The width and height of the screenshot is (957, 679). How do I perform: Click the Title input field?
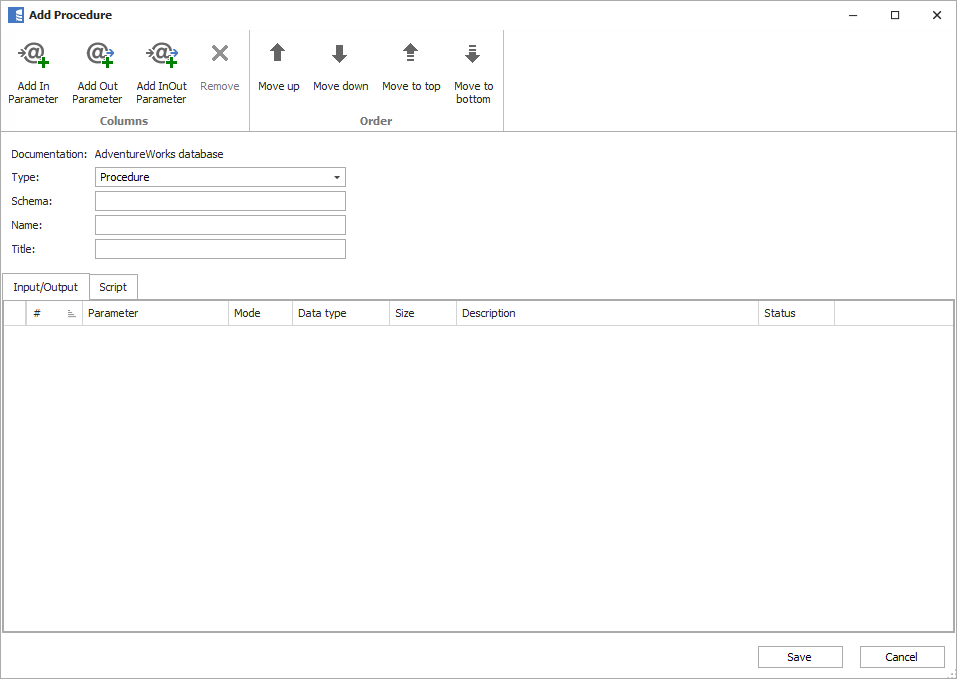click(220, 249)
